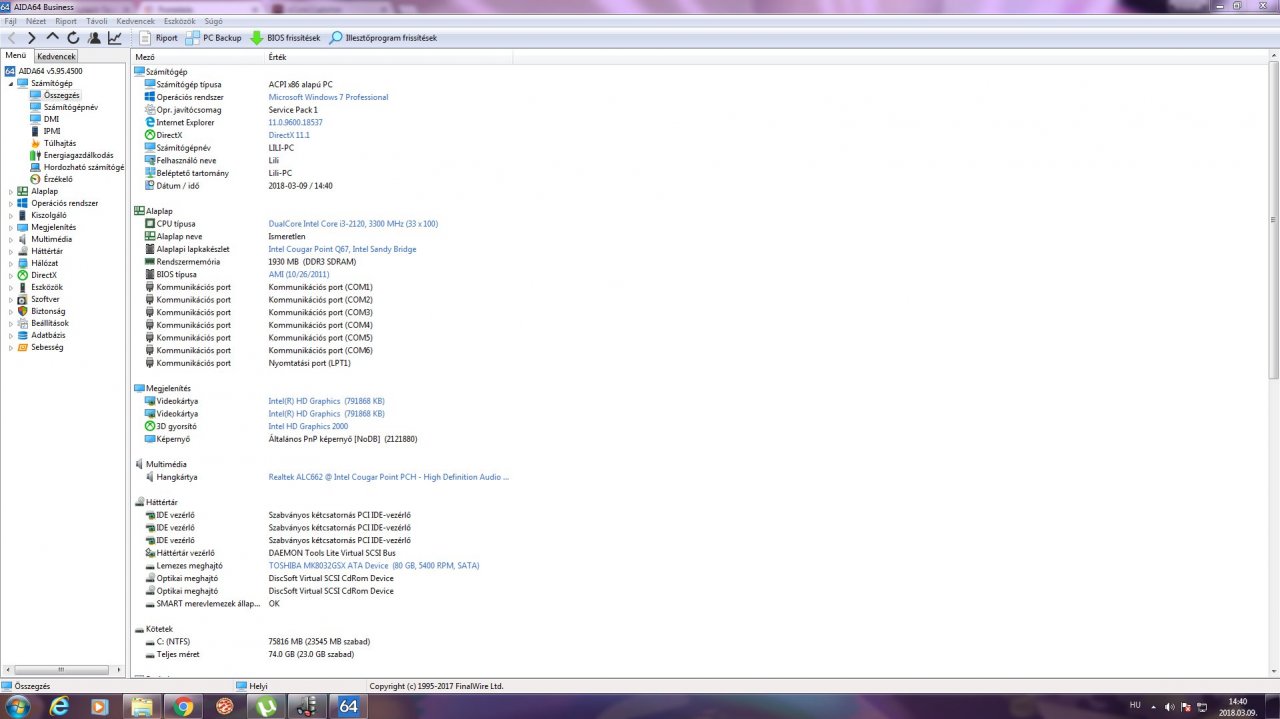Viewport: 1280px width, 719px height.
Task: Open the Intel HD Graphics 2000 link
Action: coord(308,426)
